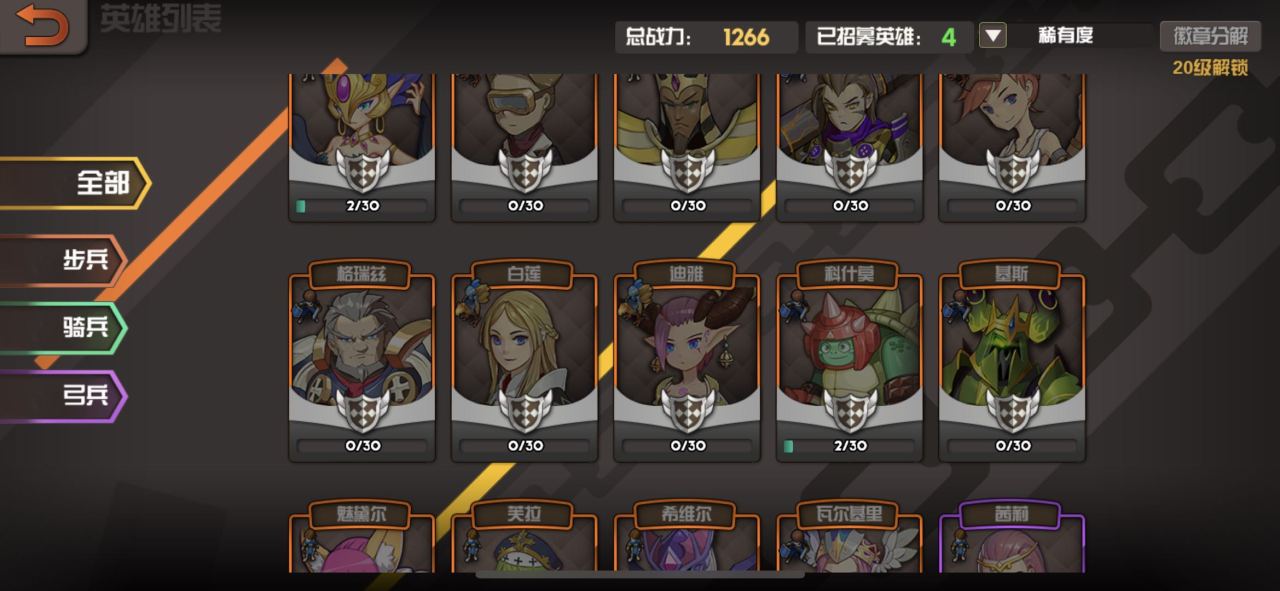The width and height of the screenshot is (1280, 591).
Task: Switch to the 步兵 filter tab
Action: (x=62, y=260)
